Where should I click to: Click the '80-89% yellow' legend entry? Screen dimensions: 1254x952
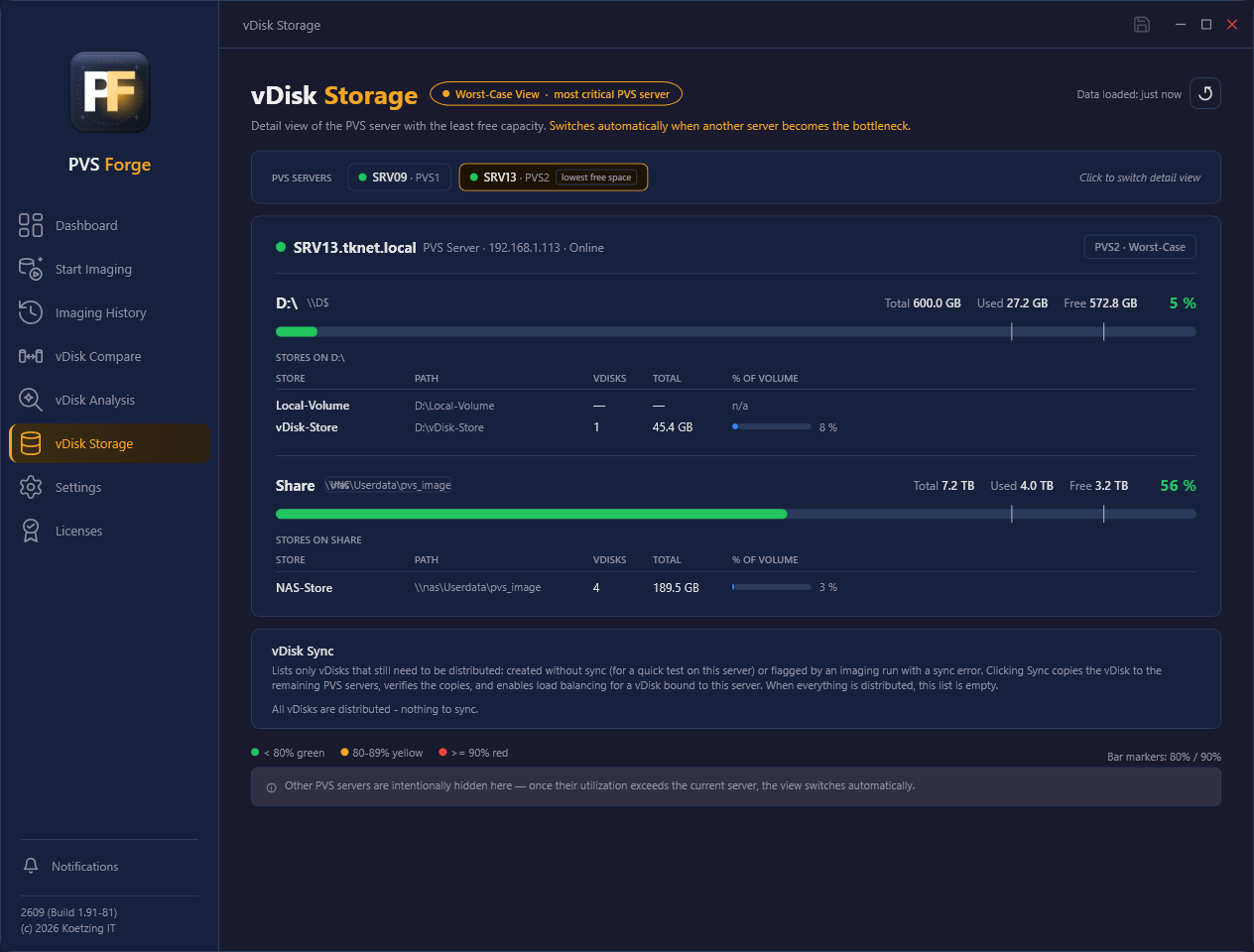(381, 753)
